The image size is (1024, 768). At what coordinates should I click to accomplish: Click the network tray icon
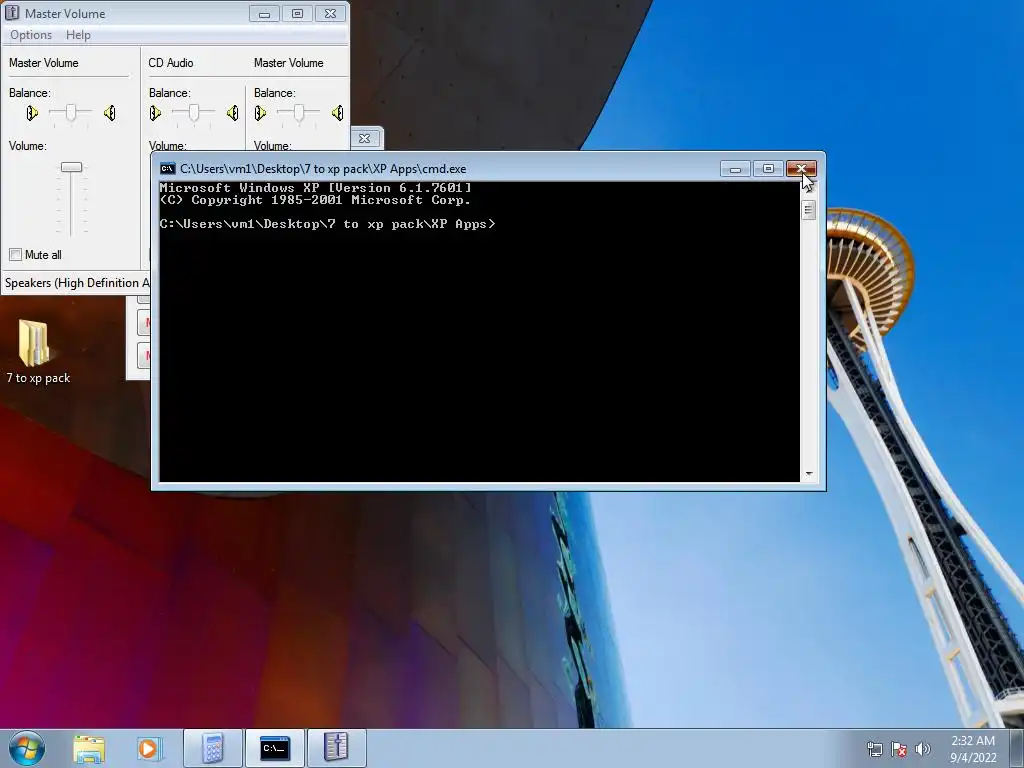click(874, 749)
